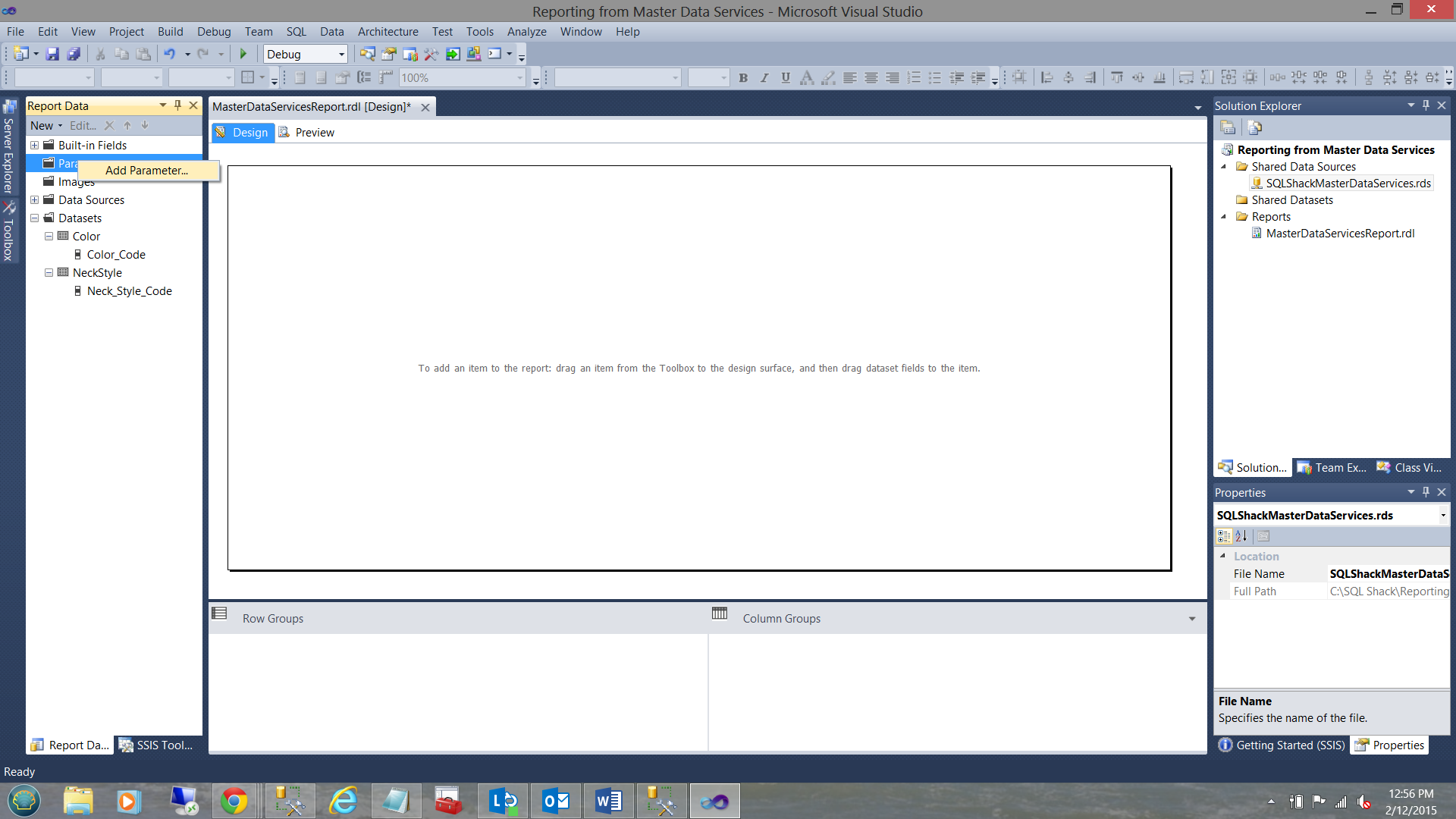
Task: Click the Underline formatting icon
Action: pos(786,77)
